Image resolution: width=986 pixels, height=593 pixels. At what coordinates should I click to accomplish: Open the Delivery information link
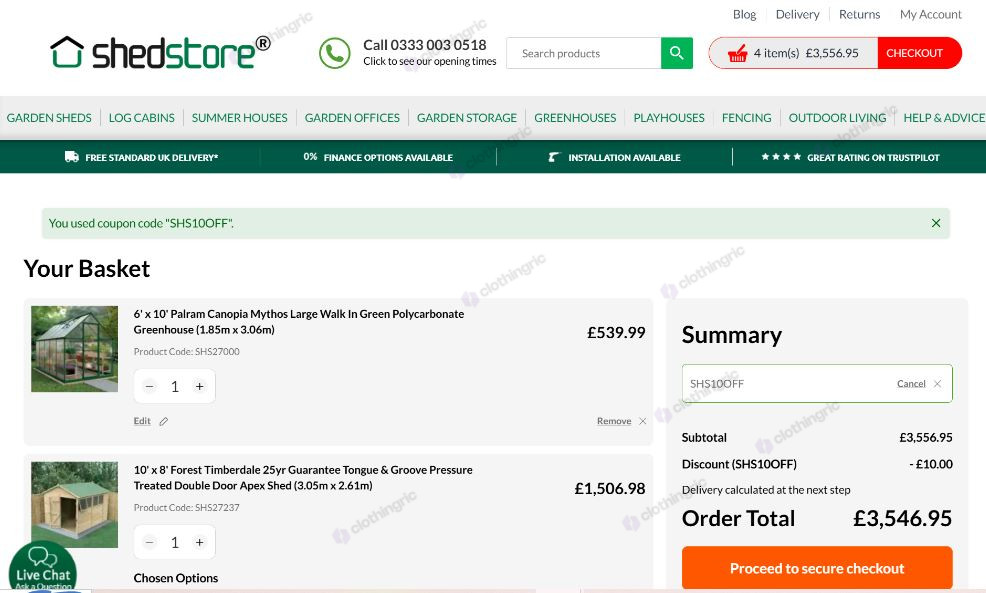pyautogui.click(x=797, y=14)
